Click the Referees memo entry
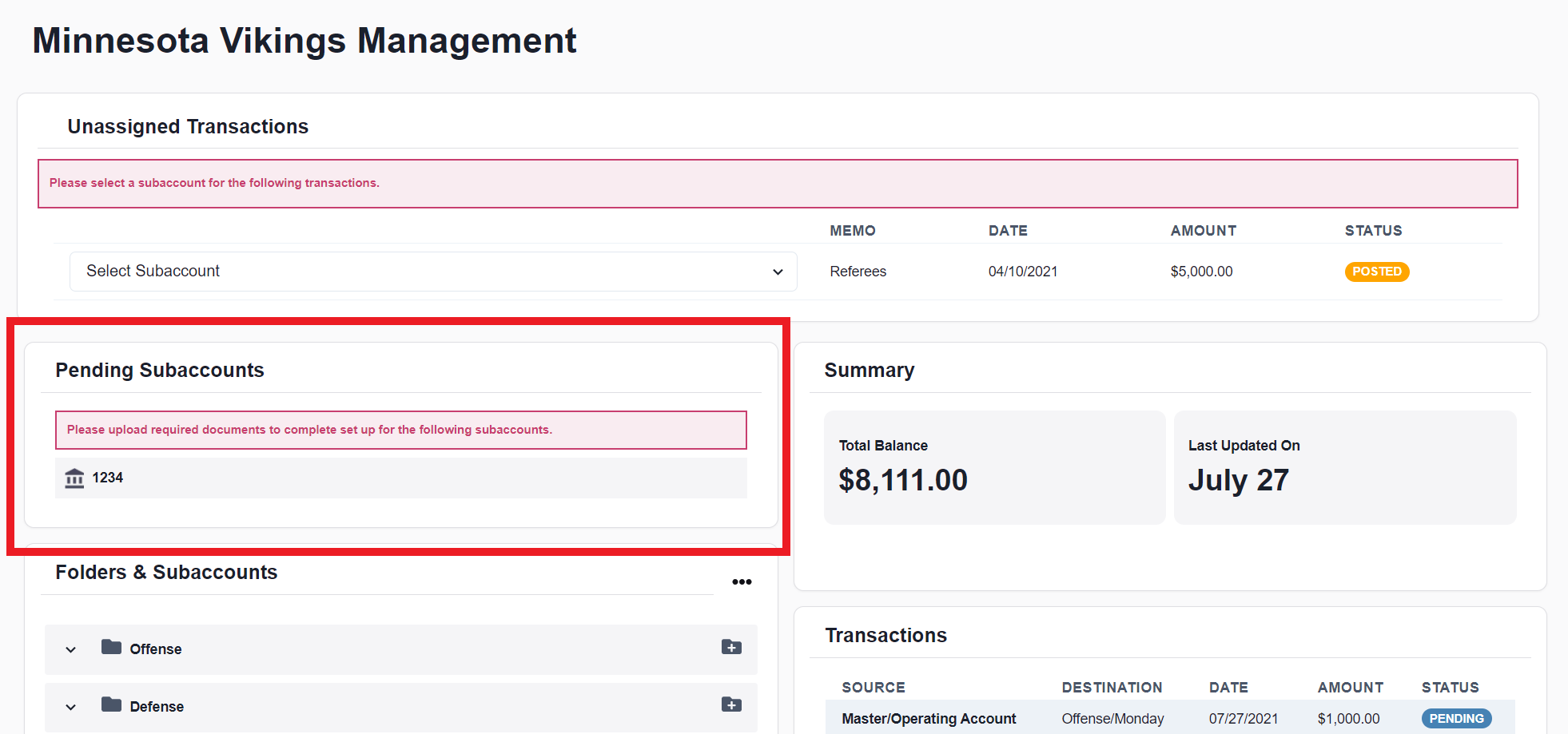Viewport: 1568px width, 734px height. click(x=858, y=272)
